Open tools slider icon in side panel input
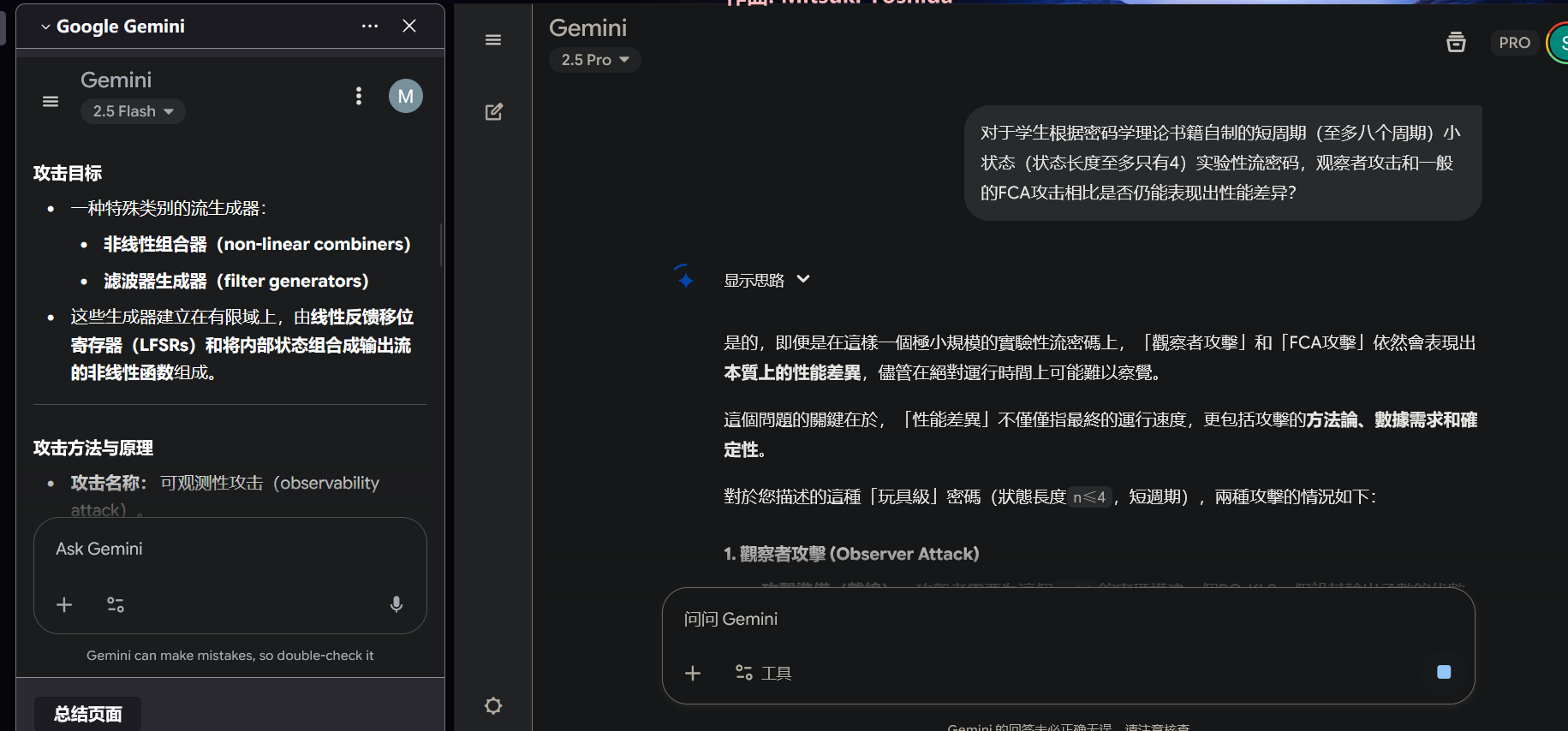This screenshot has height=731, width=1568. point(116,605)
